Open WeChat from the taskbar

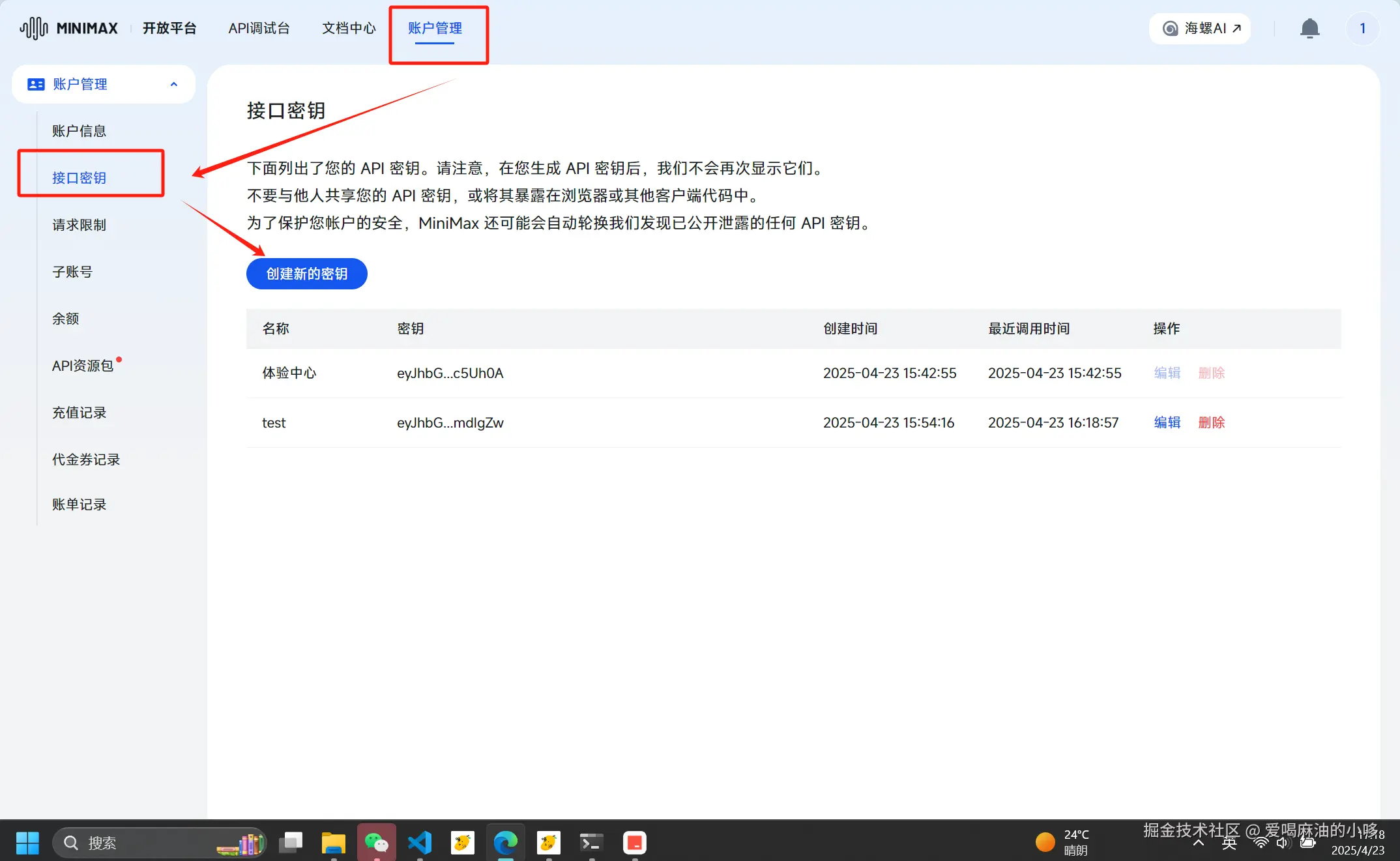(x=376, y=842)
